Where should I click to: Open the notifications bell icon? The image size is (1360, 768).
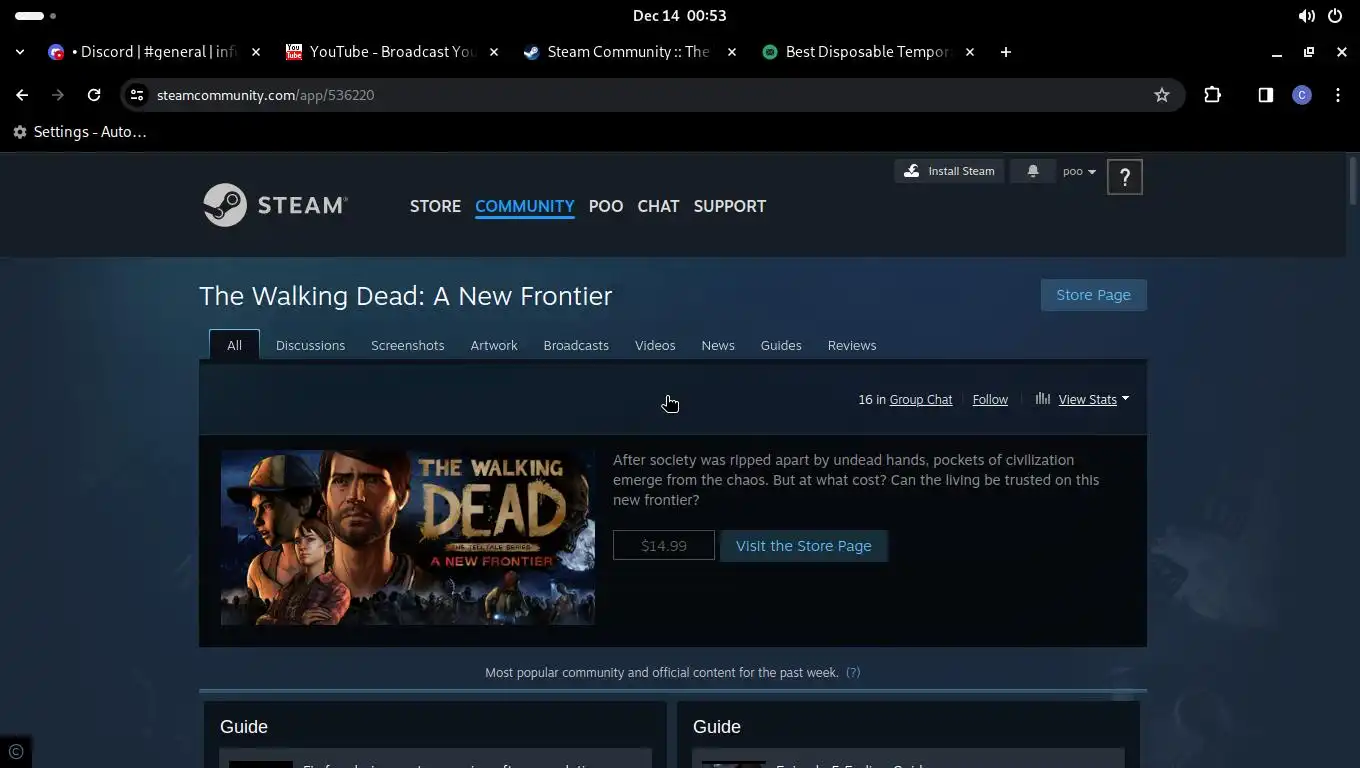click(1032, 171)
